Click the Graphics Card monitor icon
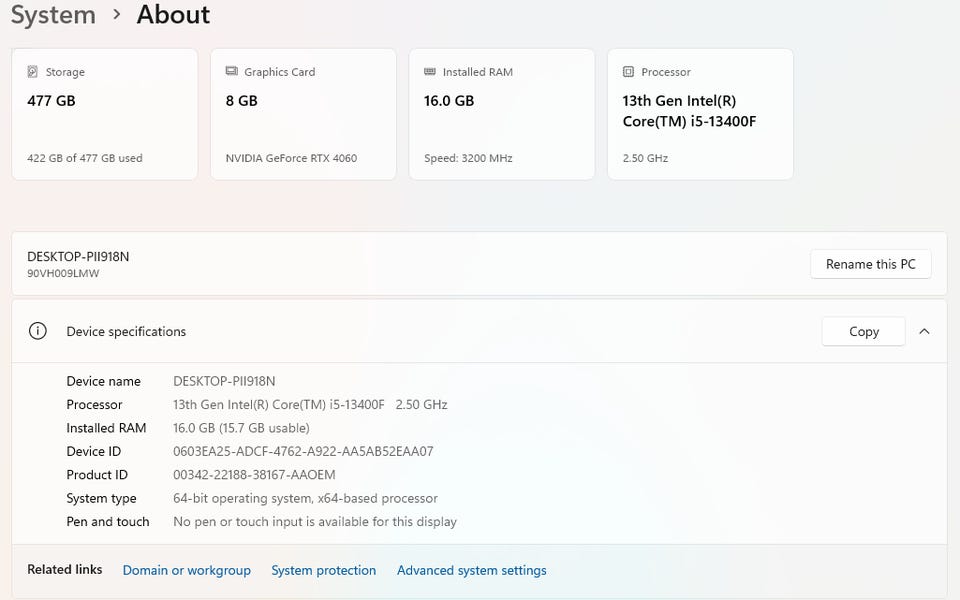 [231, 71]
